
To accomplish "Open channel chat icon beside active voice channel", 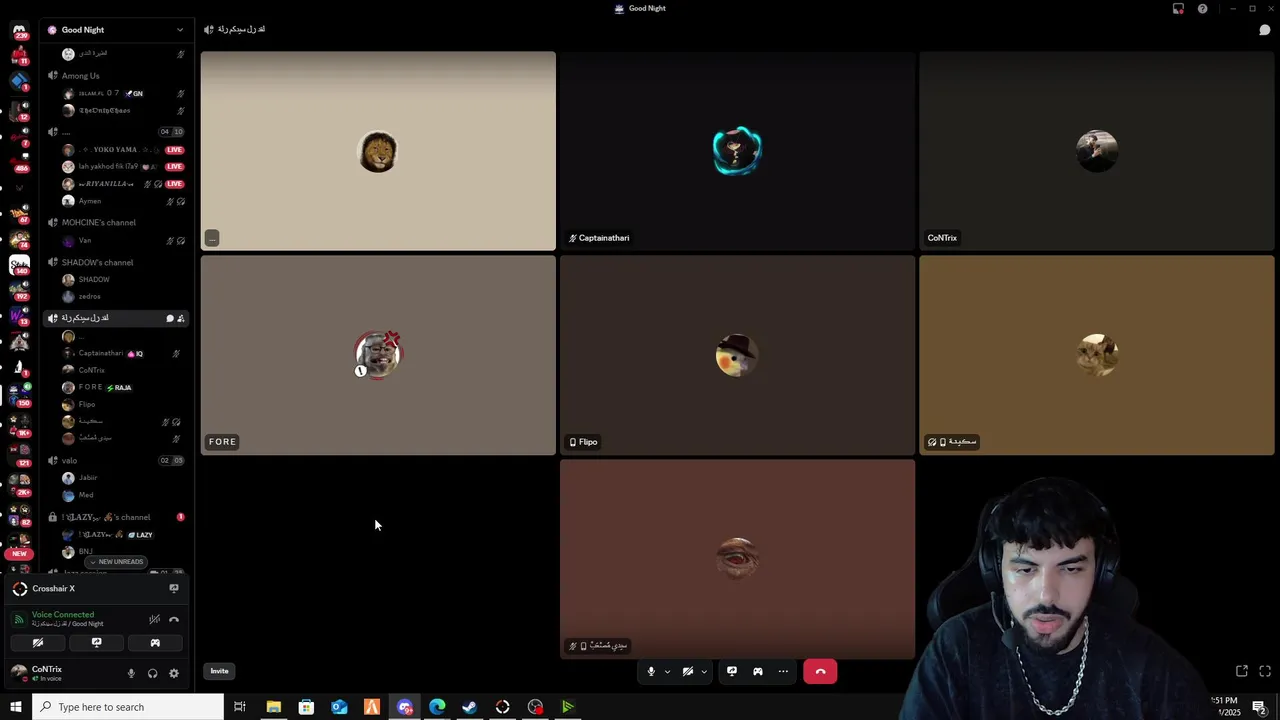I will (x=169, y=318).
